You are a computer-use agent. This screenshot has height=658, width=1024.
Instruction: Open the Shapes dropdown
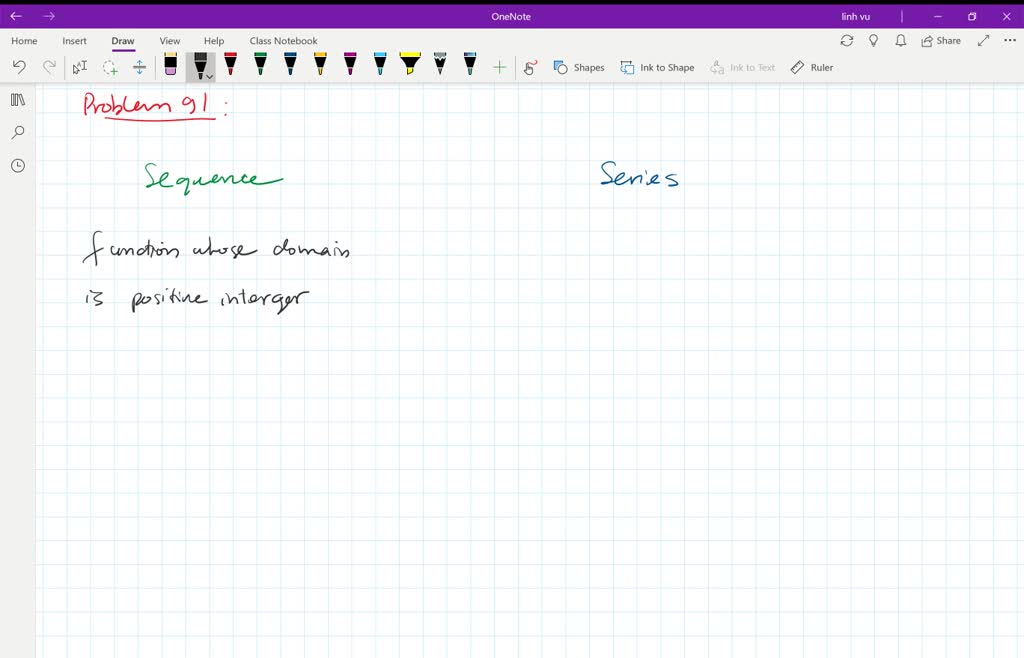[x=579, y=67]
